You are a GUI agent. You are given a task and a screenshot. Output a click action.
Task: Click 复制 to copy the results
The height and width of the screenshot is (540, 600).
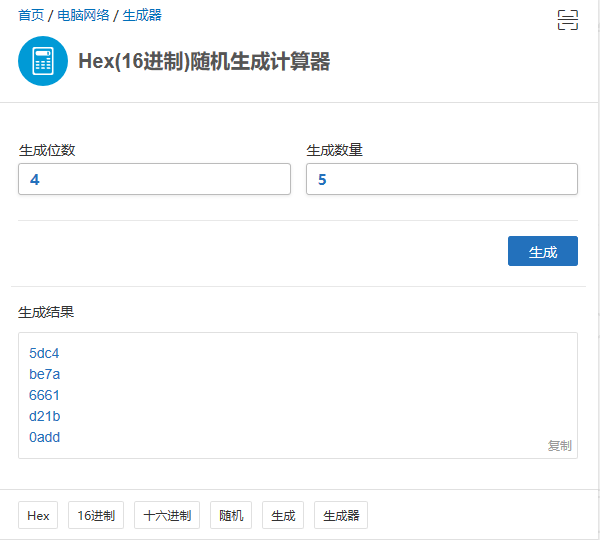[560, 445]
